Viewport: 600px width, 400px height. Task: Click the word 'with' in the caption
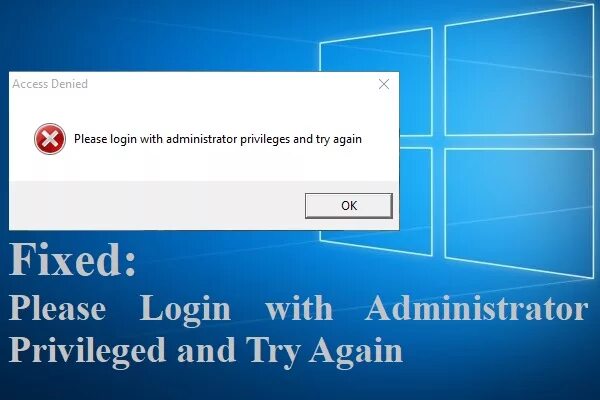click(x=299, y=308)
